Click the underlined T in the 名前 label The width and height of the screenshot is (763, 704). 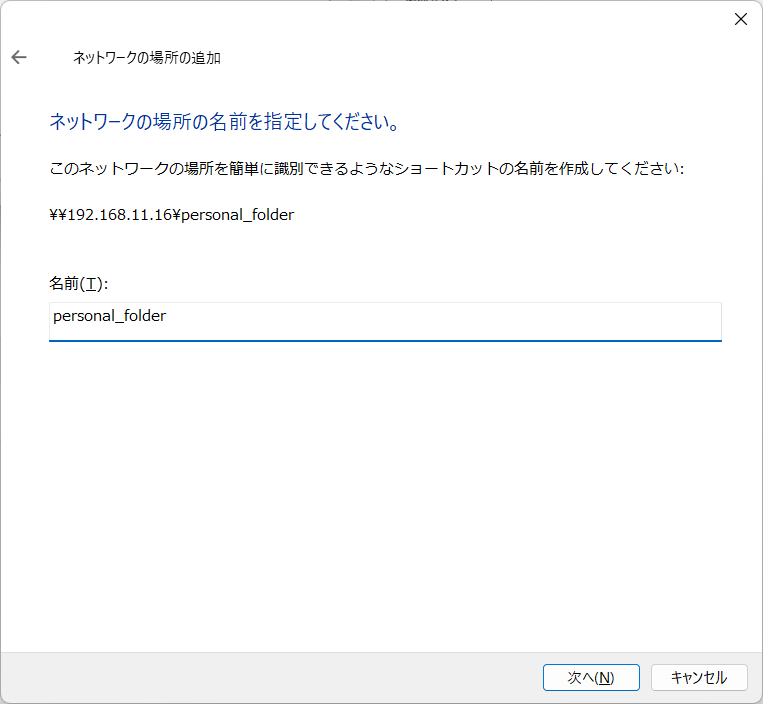click(x=91, y=284)
